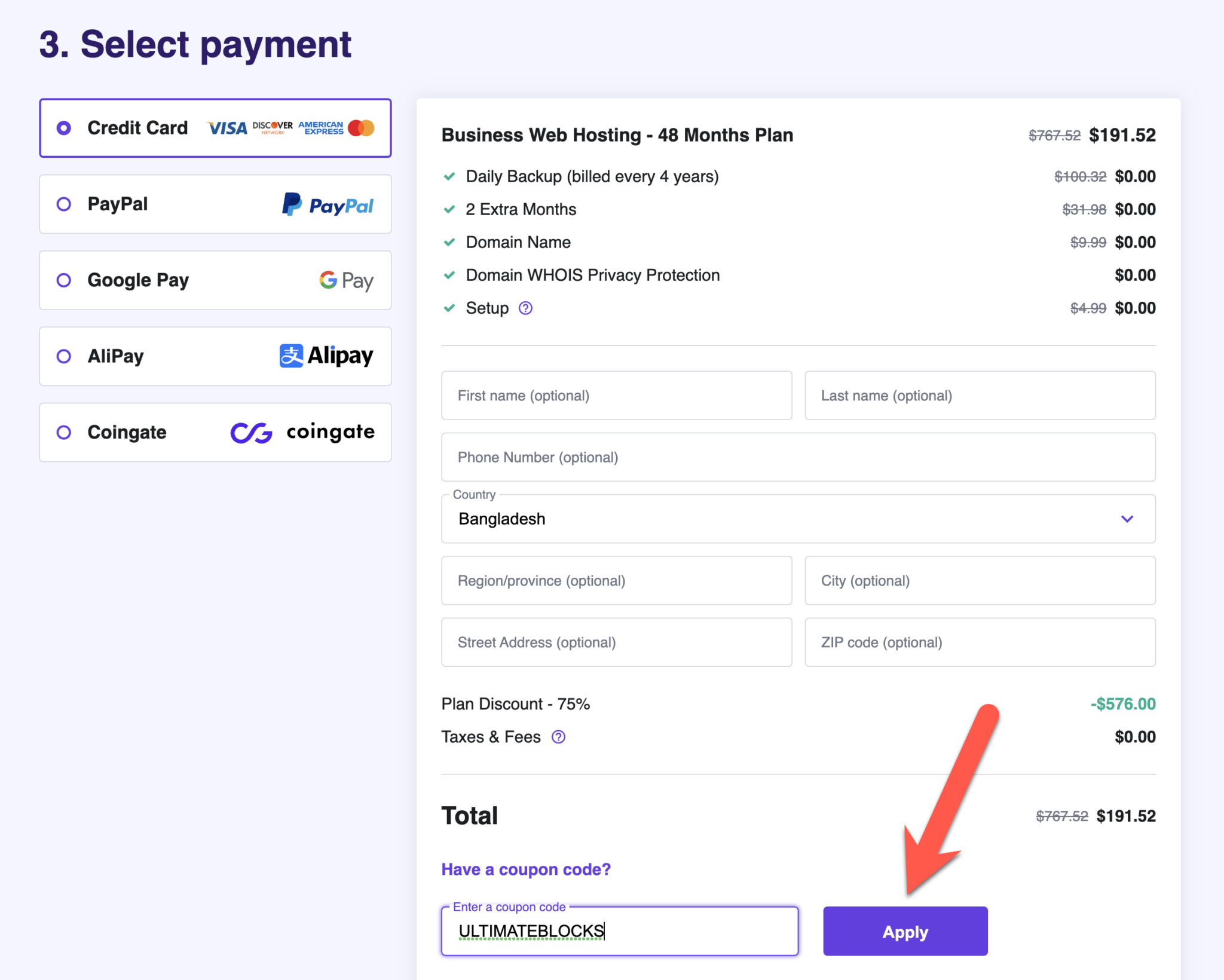Click the Google Pay logo
Image resolution: width=1224 pixels, height=980 pixels.
[x=346, y=280]
